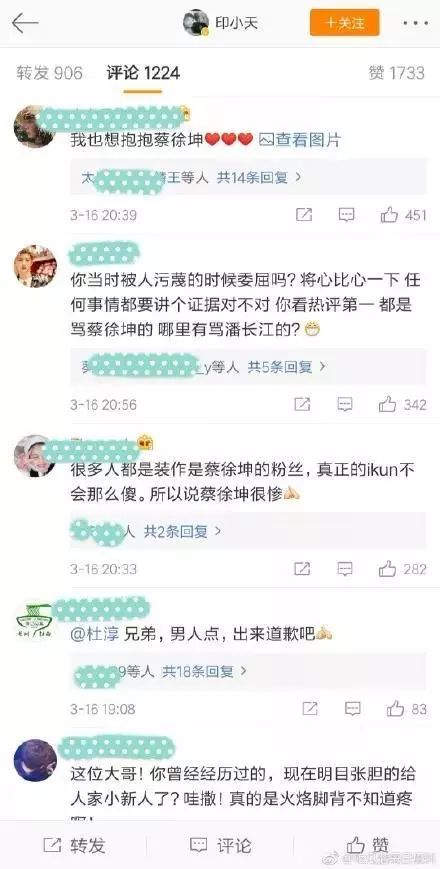
Task: Like the comment with 282 likes
Action: (x=387, y=569)
